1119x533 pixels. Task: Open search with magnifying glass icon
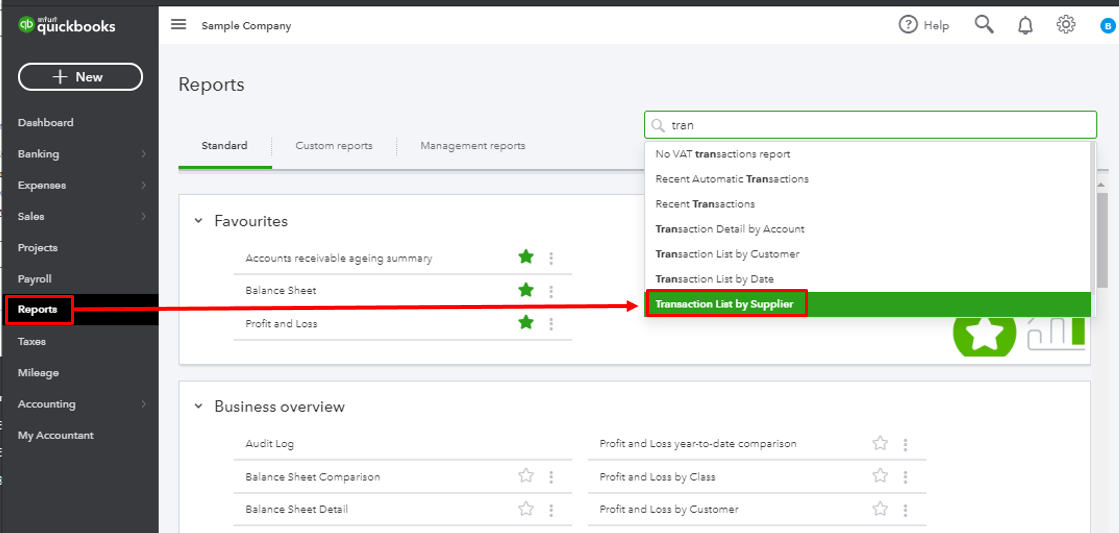coord(984,25)
